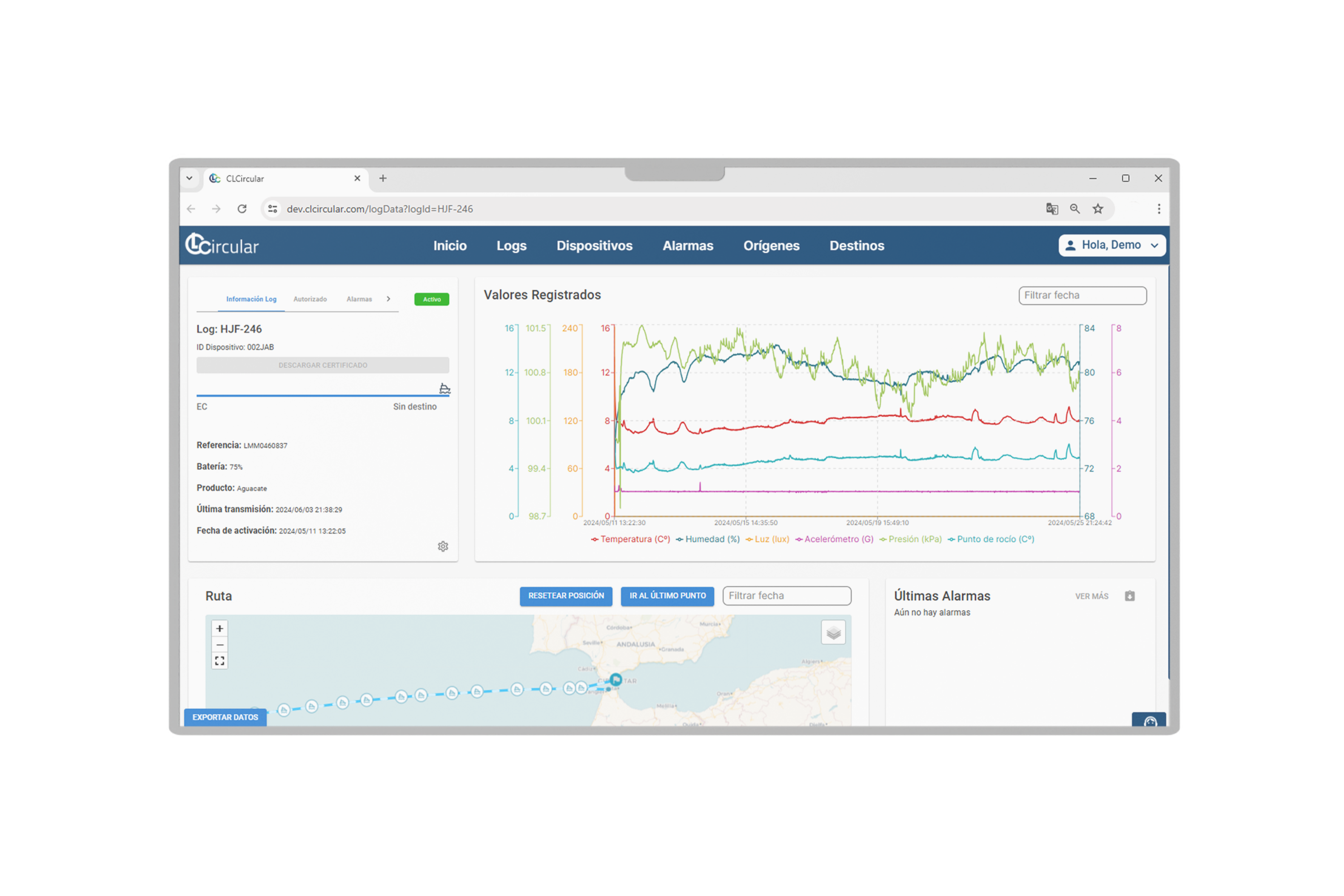1344x896 pixels.
Task: Zoom out on the route map
Action: point(220,645)
